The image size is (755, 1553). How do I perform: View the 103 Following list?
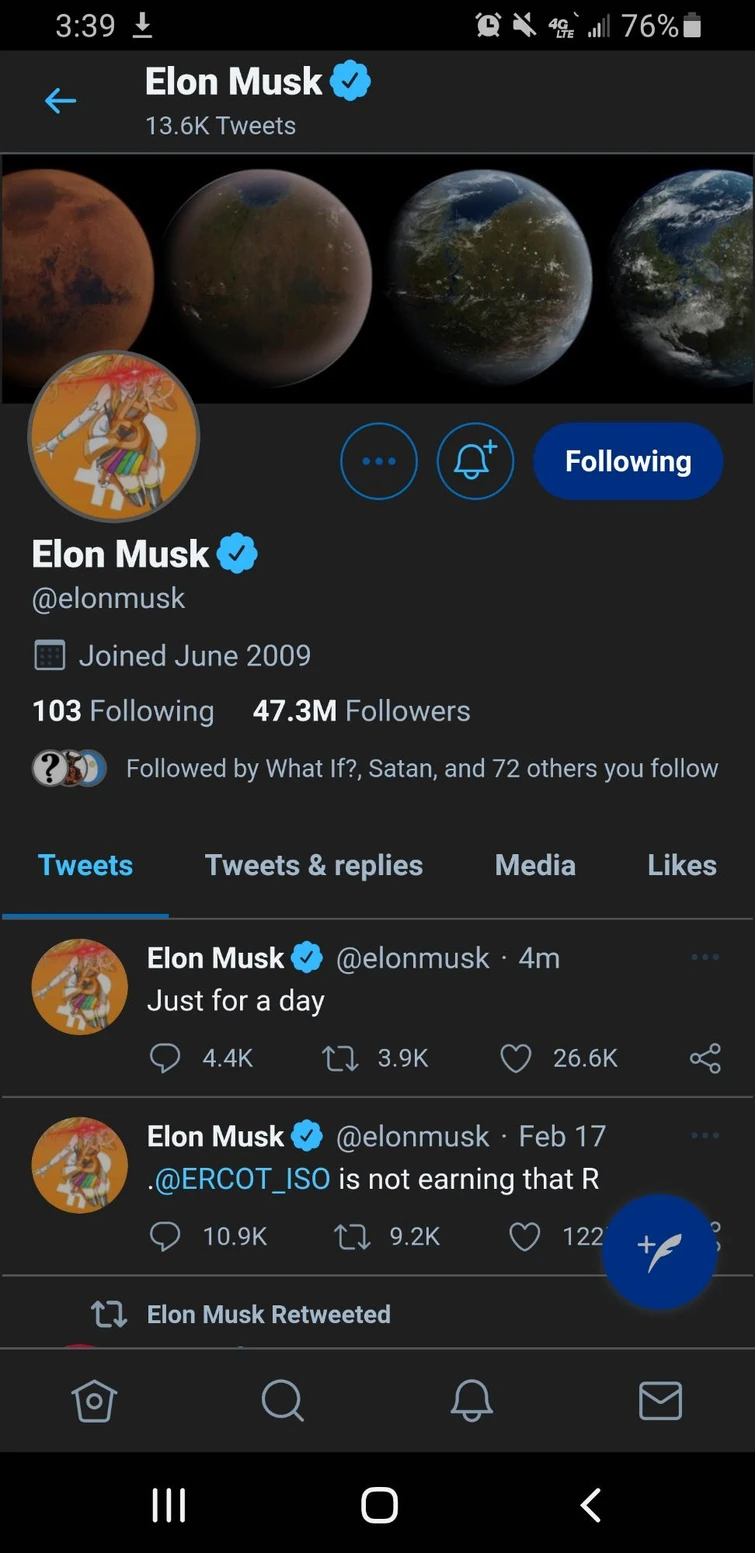[x=123, y=711]
